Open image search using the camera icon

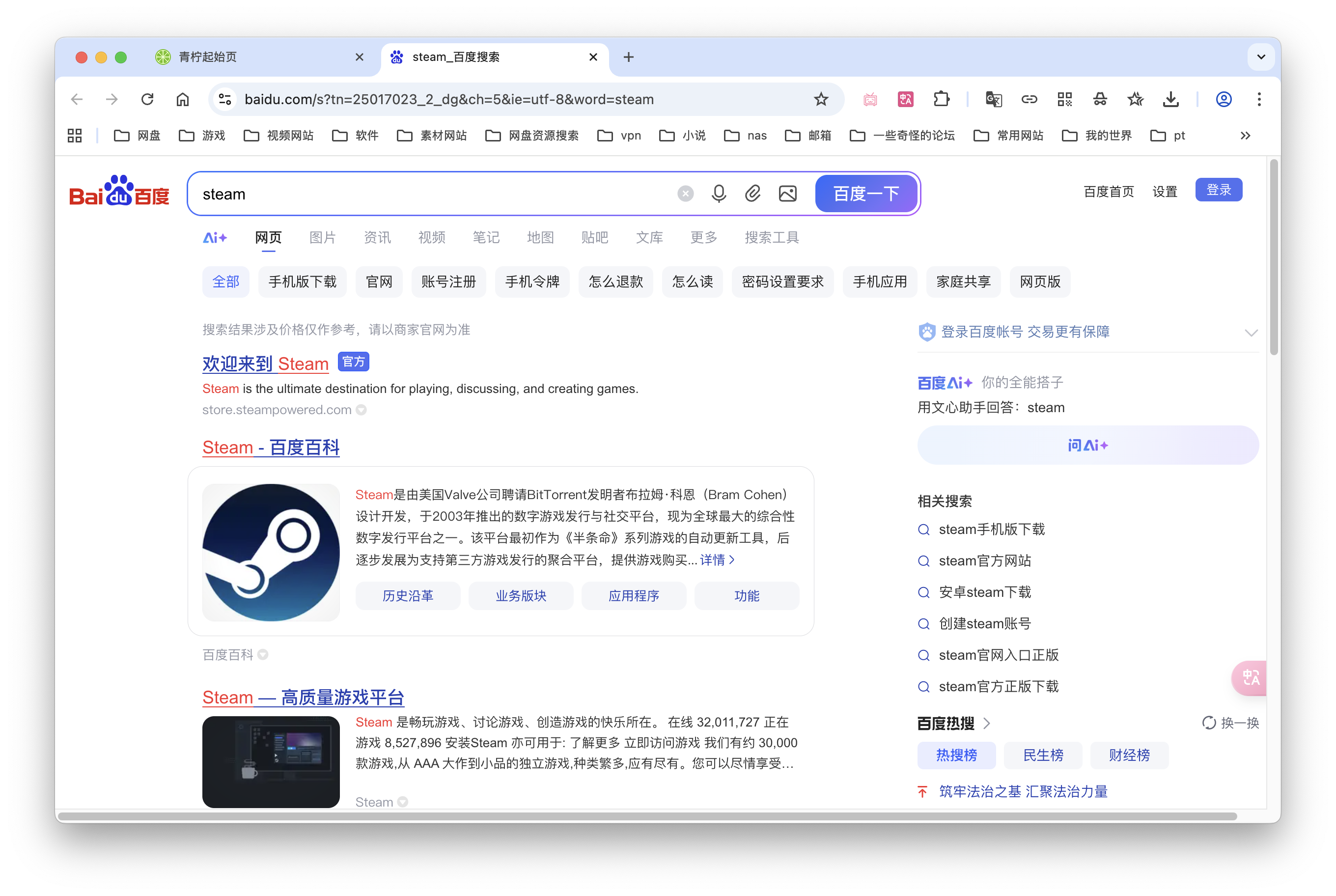787,193
